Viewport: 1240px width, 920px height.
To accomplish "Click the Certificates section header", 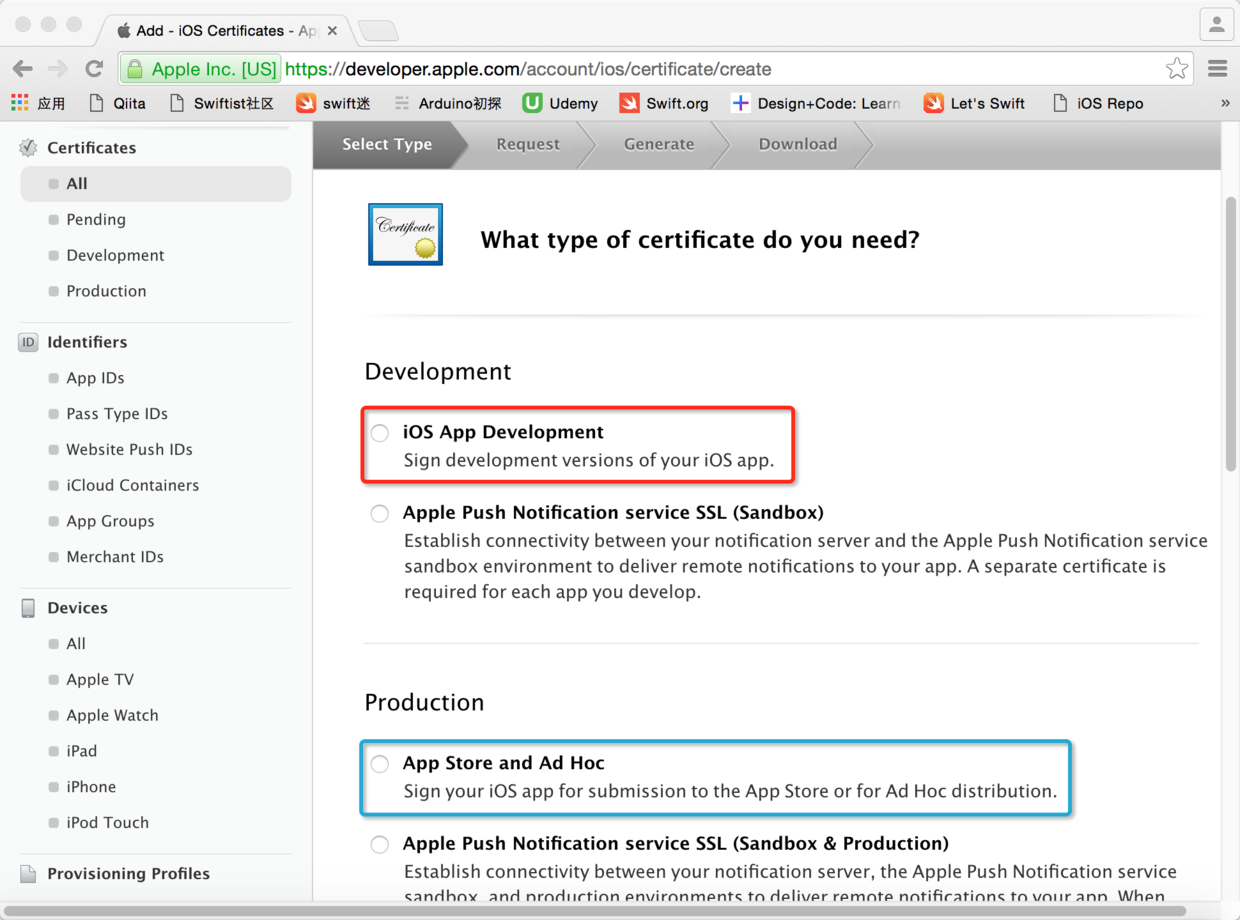I will (x=91, y=148).
